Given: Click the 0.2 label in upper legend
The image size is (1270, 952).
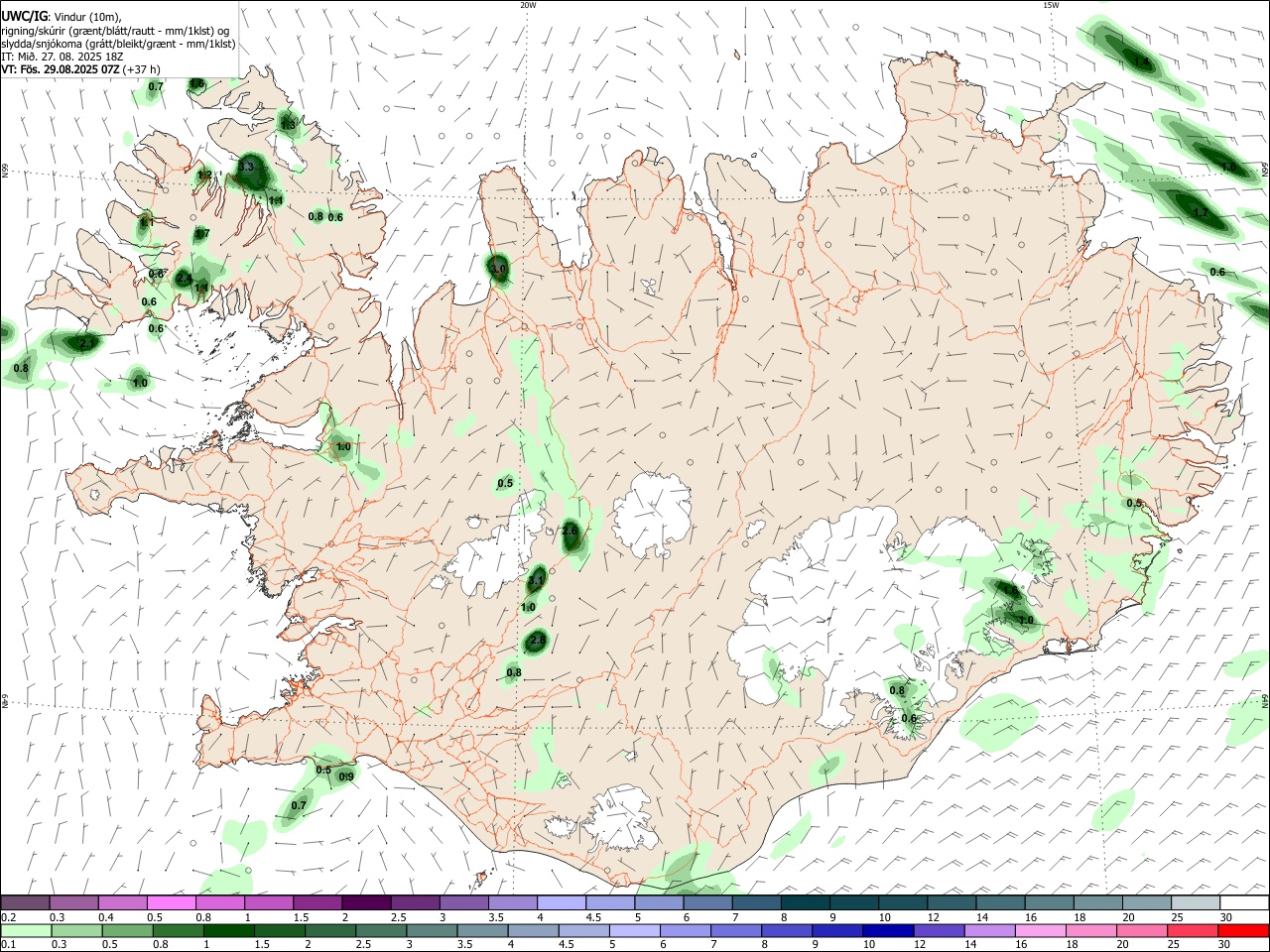Looking at the screenshot, I should (8, 917).
